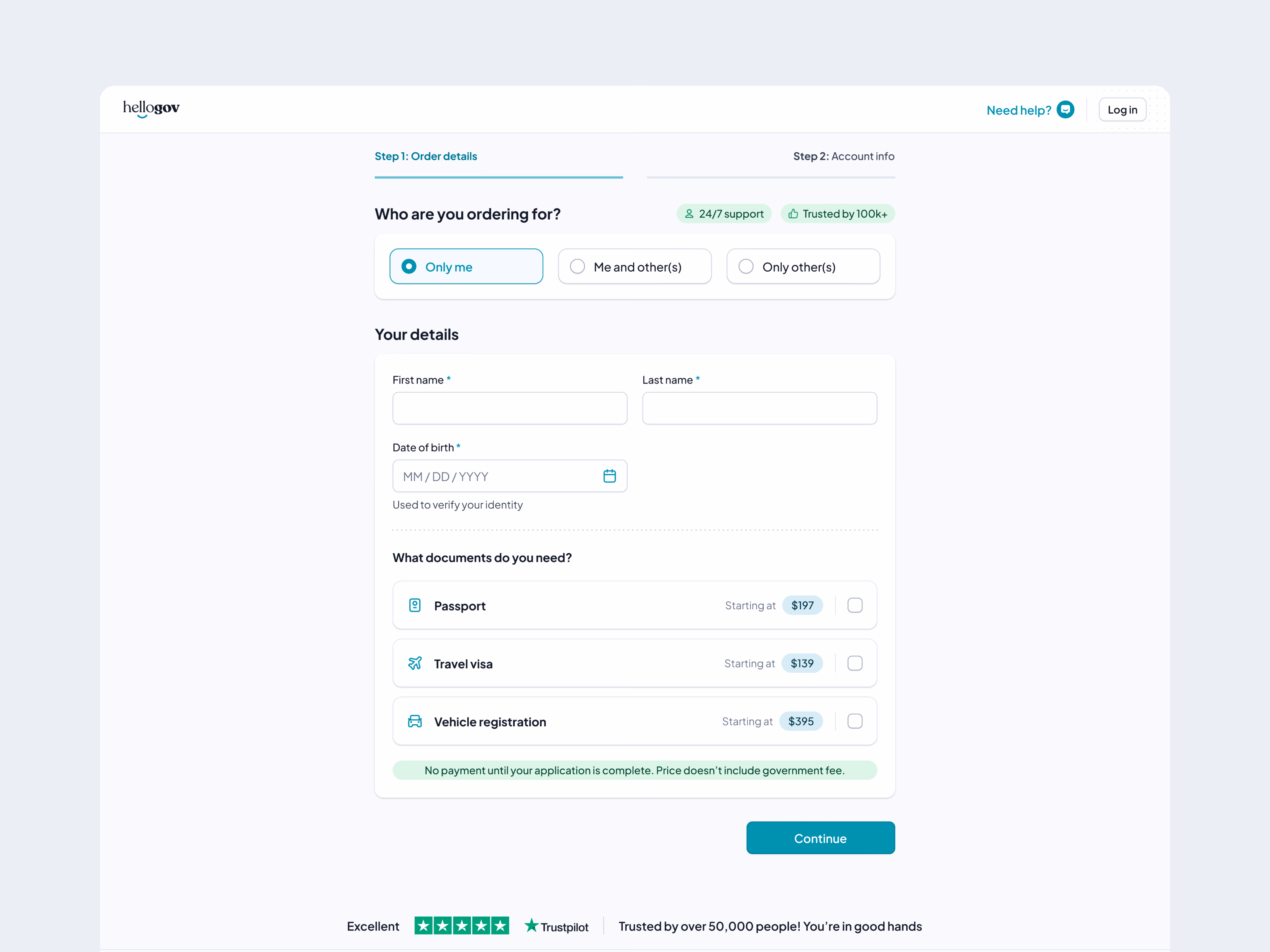Click the 24/7 support badge text

[731, 214]
